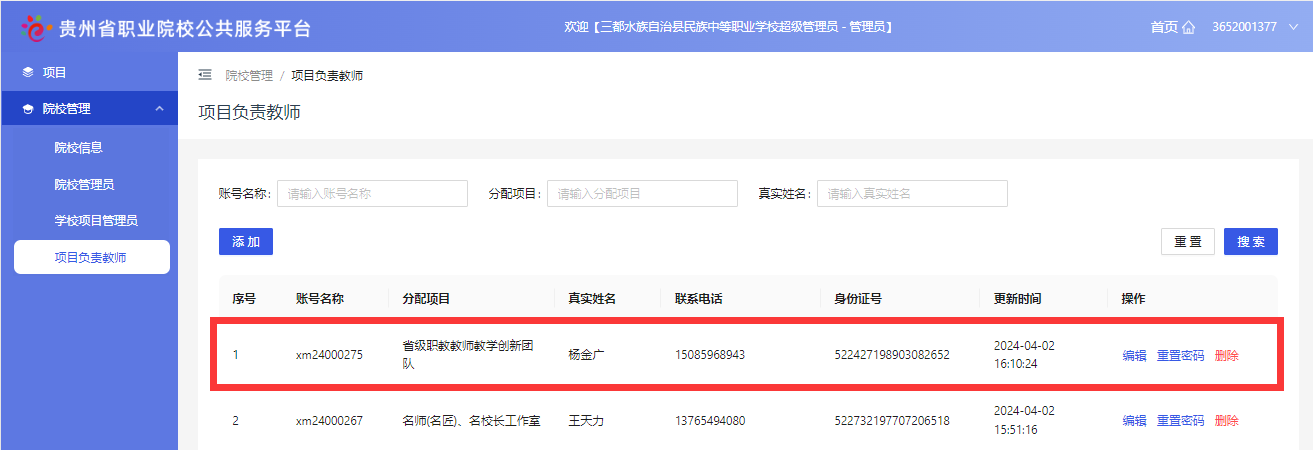Click the 重置 button
Image resolution: width=1313 pixels, height=450 pixels.
(1187, 242)
